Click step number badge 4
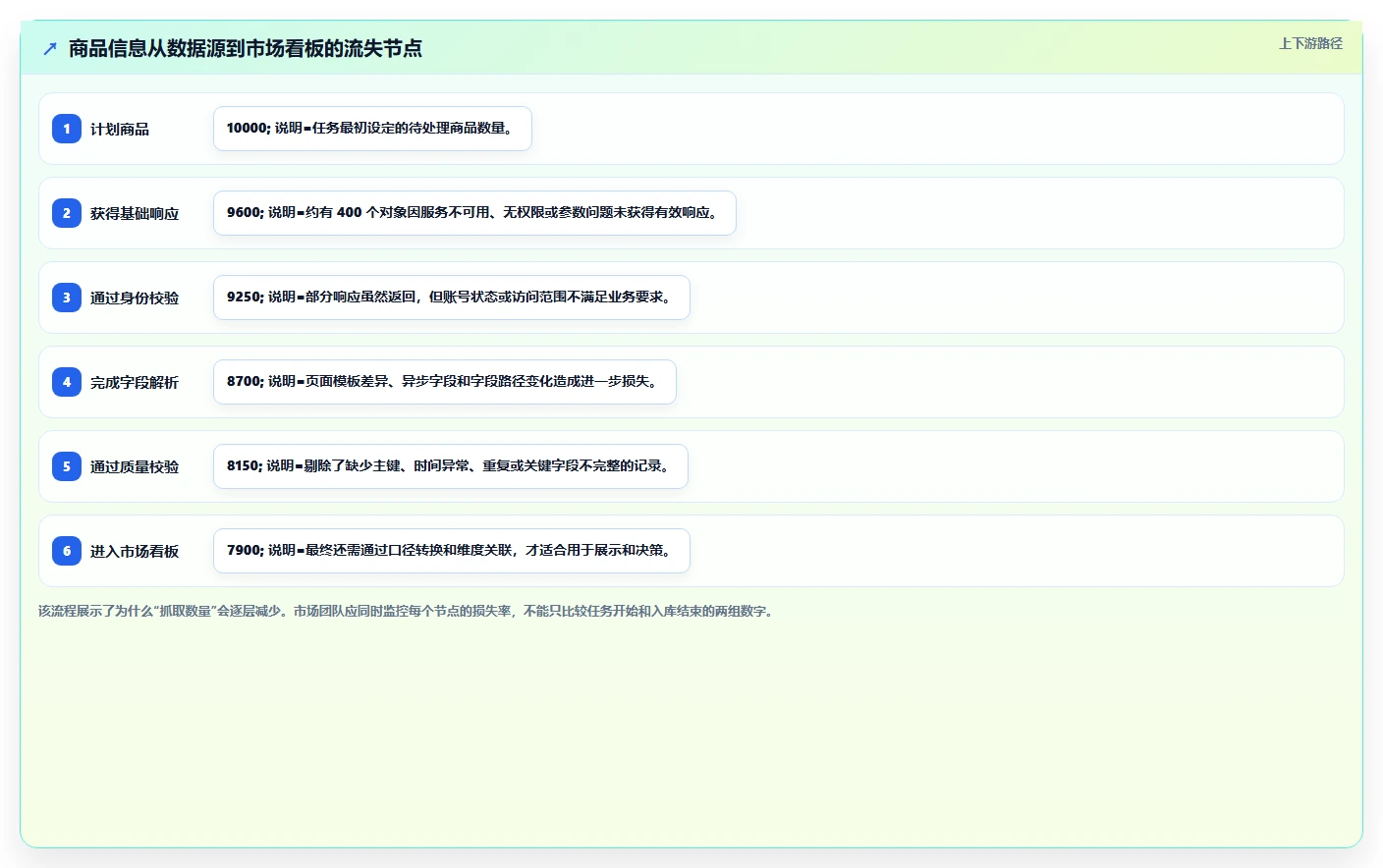Image resolution: width=1383 pixels, height=868 pixels. pyautogui.click(x=67, y=382)
